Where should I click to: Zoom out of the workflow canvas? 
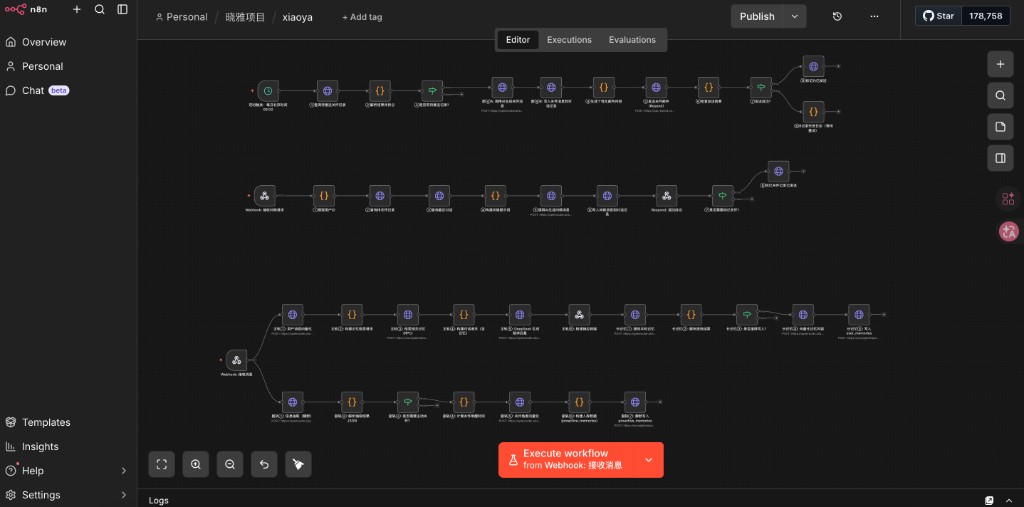pos(230,464)
